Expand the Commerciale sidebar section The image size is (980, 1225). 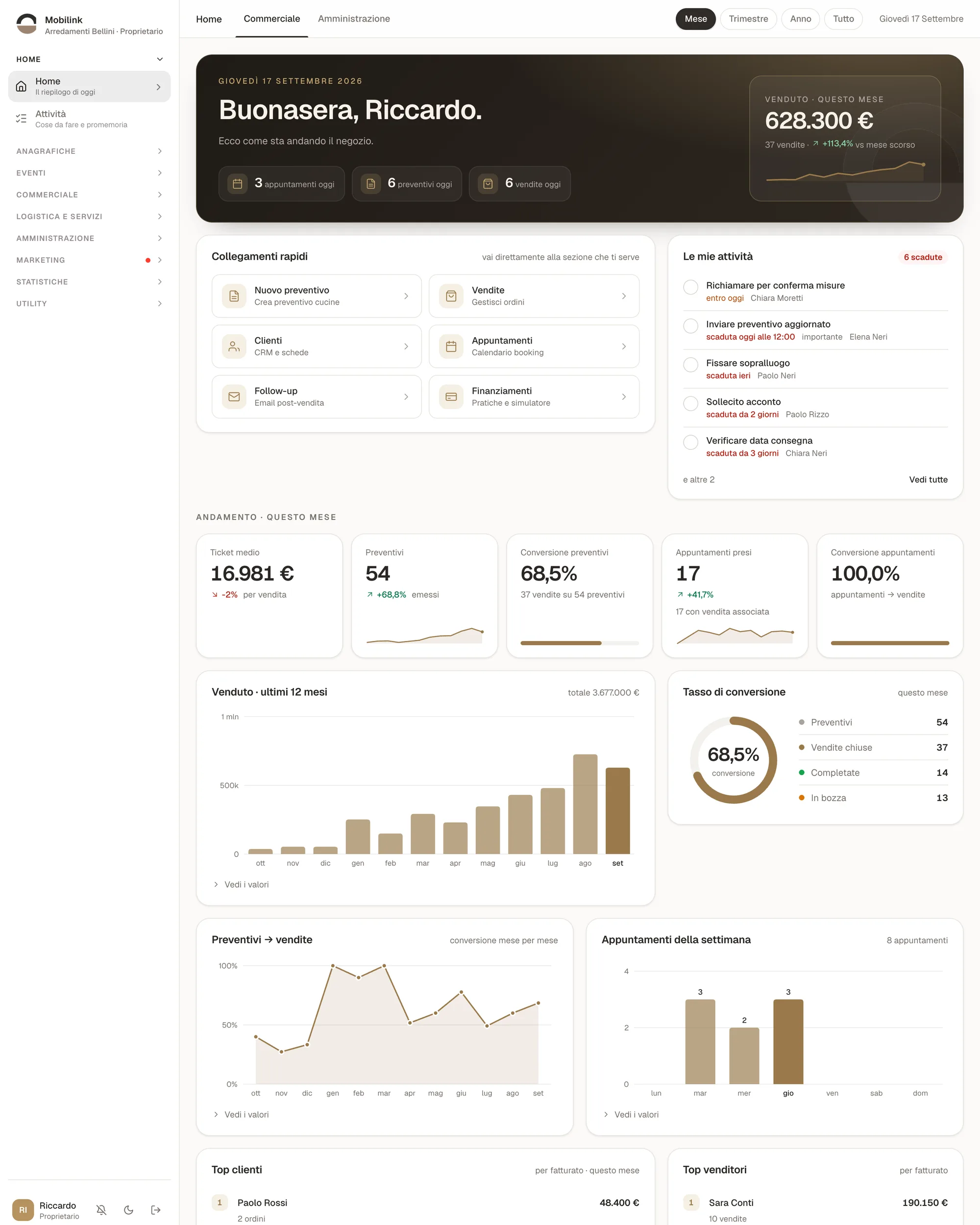[89, 195]
